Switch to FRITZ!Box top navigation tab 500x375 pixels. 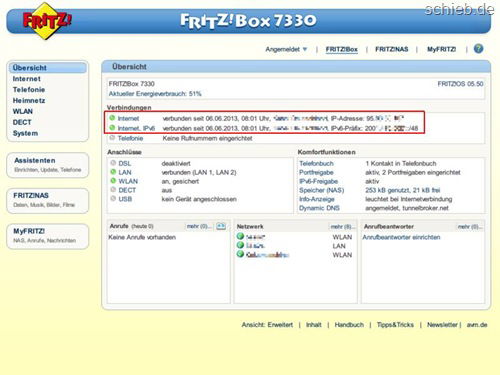point(342,49)
